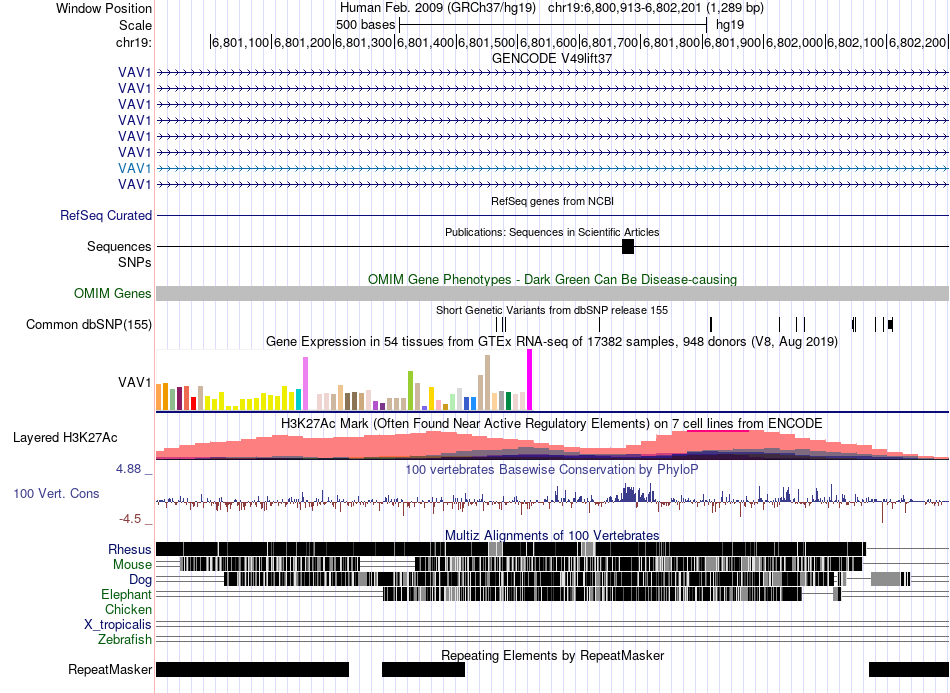Click the Sequences track label
950x693 pixels.
[x=119, y=247]
